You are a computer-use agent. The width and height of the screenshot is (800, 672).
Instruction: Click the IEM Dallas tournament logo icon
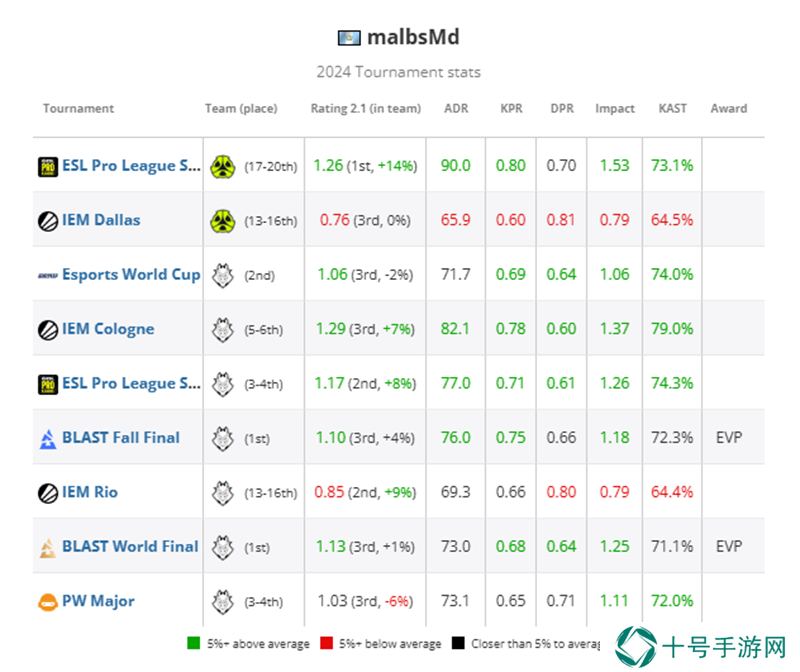(x=48, y=221)
